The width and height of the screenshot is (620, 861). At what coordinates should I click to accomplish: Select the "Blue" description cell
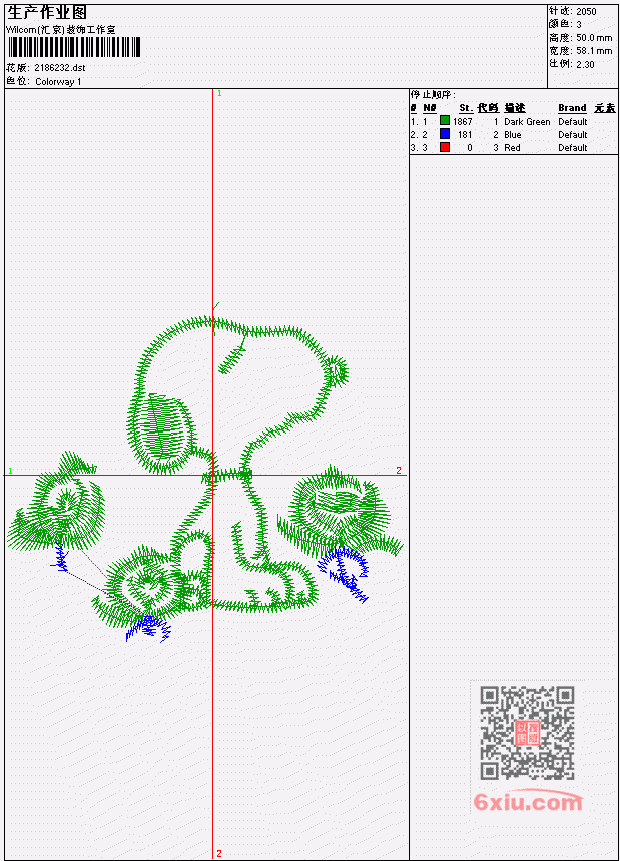pos(513,135)
